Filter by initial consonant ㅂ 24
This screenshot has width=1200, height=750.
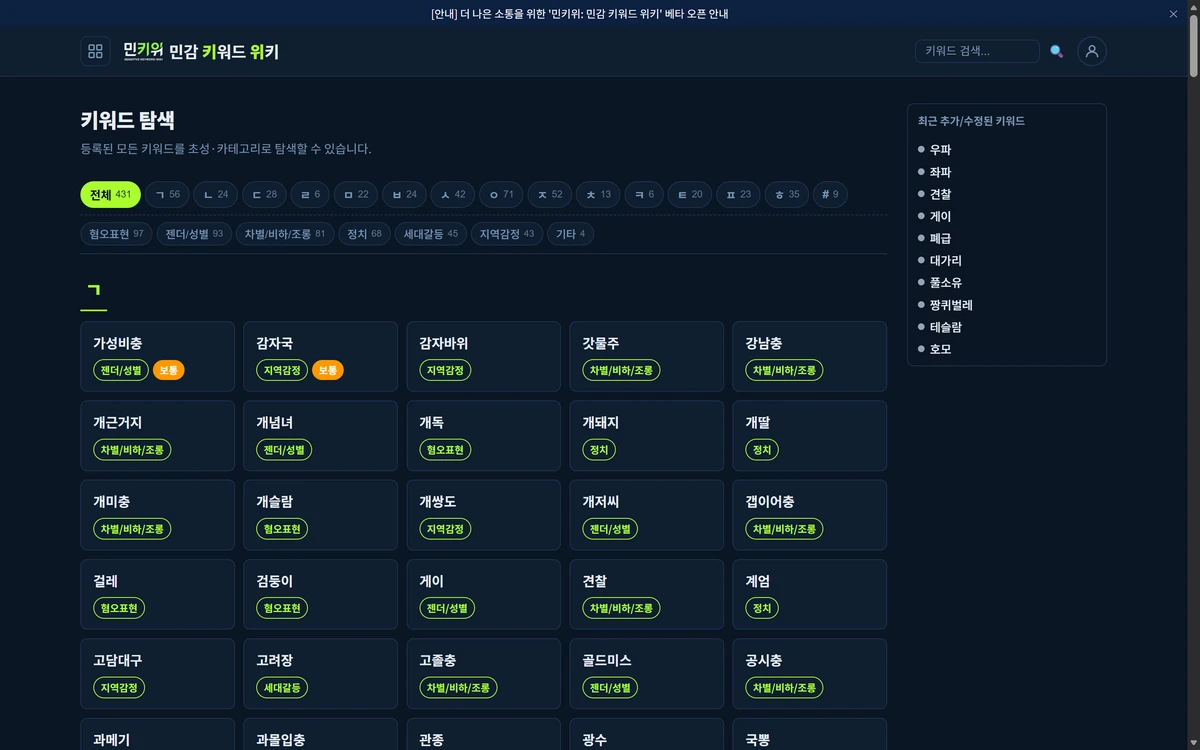[404, 194]
